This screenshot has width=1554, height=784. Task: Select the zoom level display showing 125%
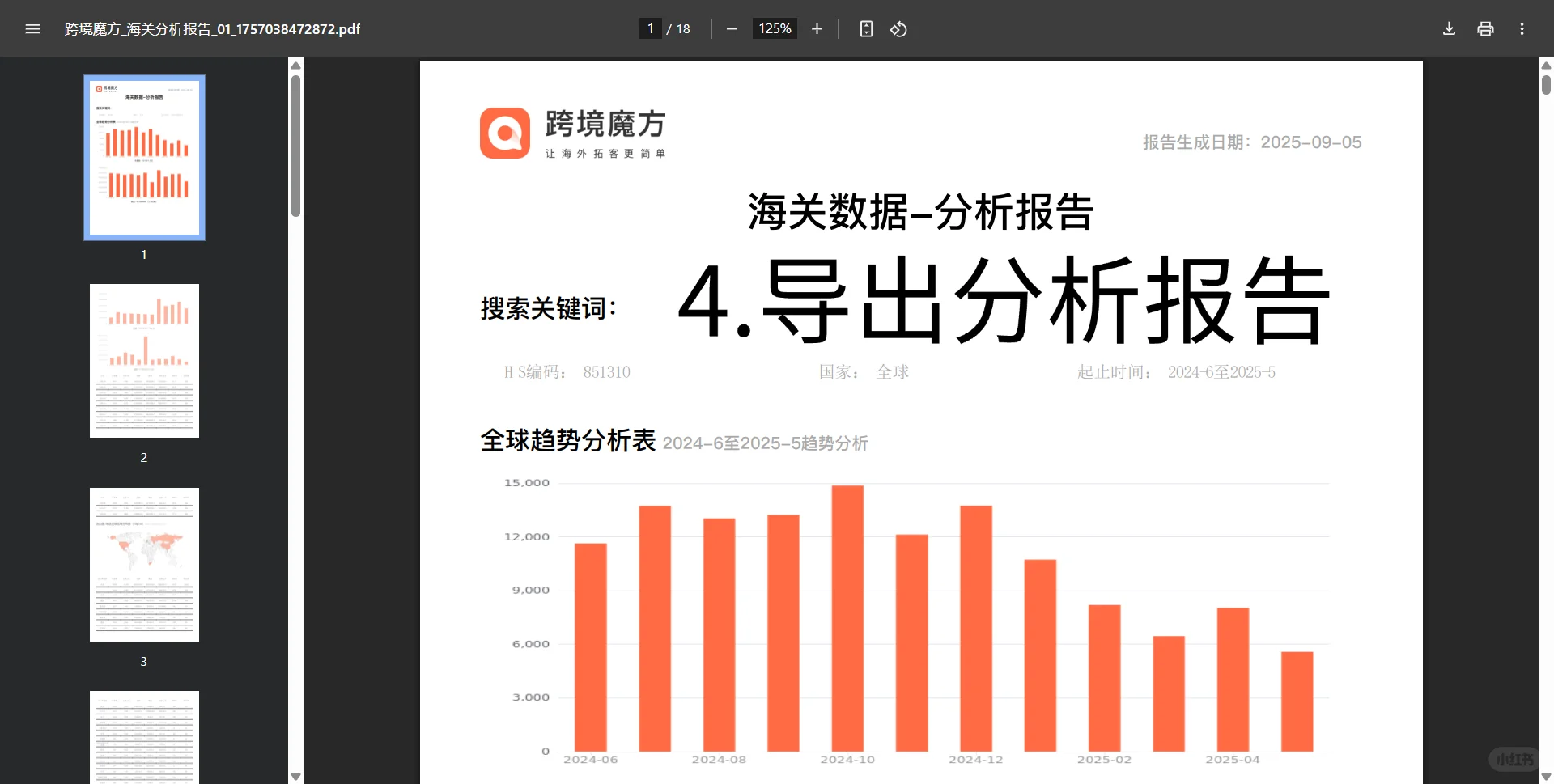pyautogui.click(x=774, y=28)
